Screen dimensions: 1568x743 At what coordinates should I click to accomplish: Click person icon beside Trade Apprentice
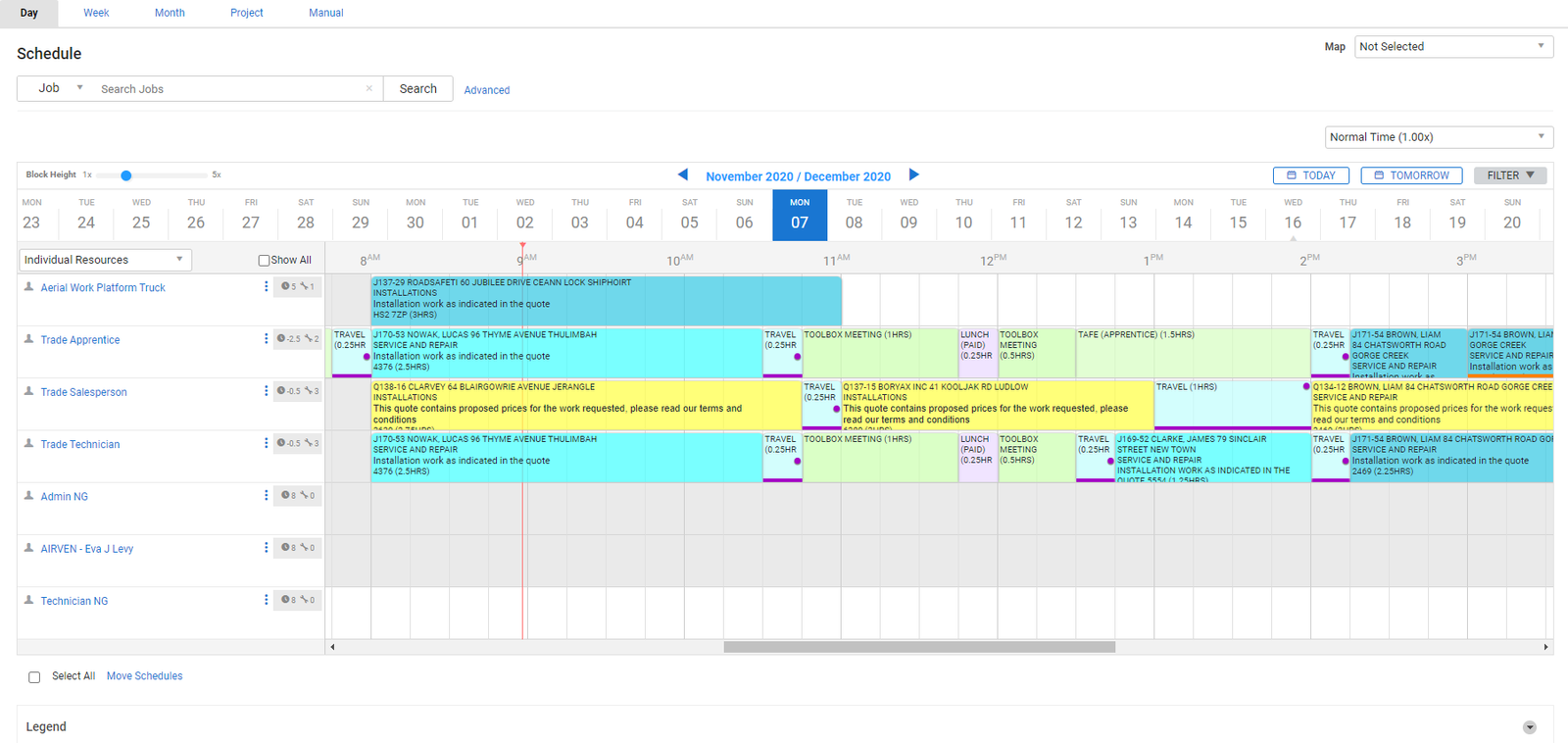click(28, 339)
